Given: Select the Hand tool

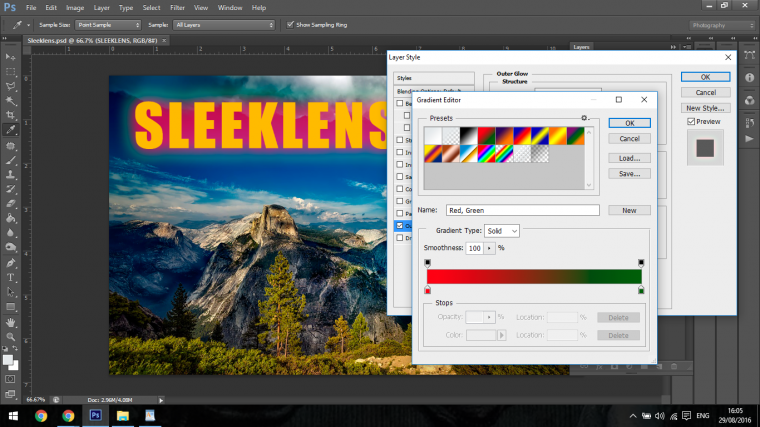Looking at the screenshot, I should point(10,322).
